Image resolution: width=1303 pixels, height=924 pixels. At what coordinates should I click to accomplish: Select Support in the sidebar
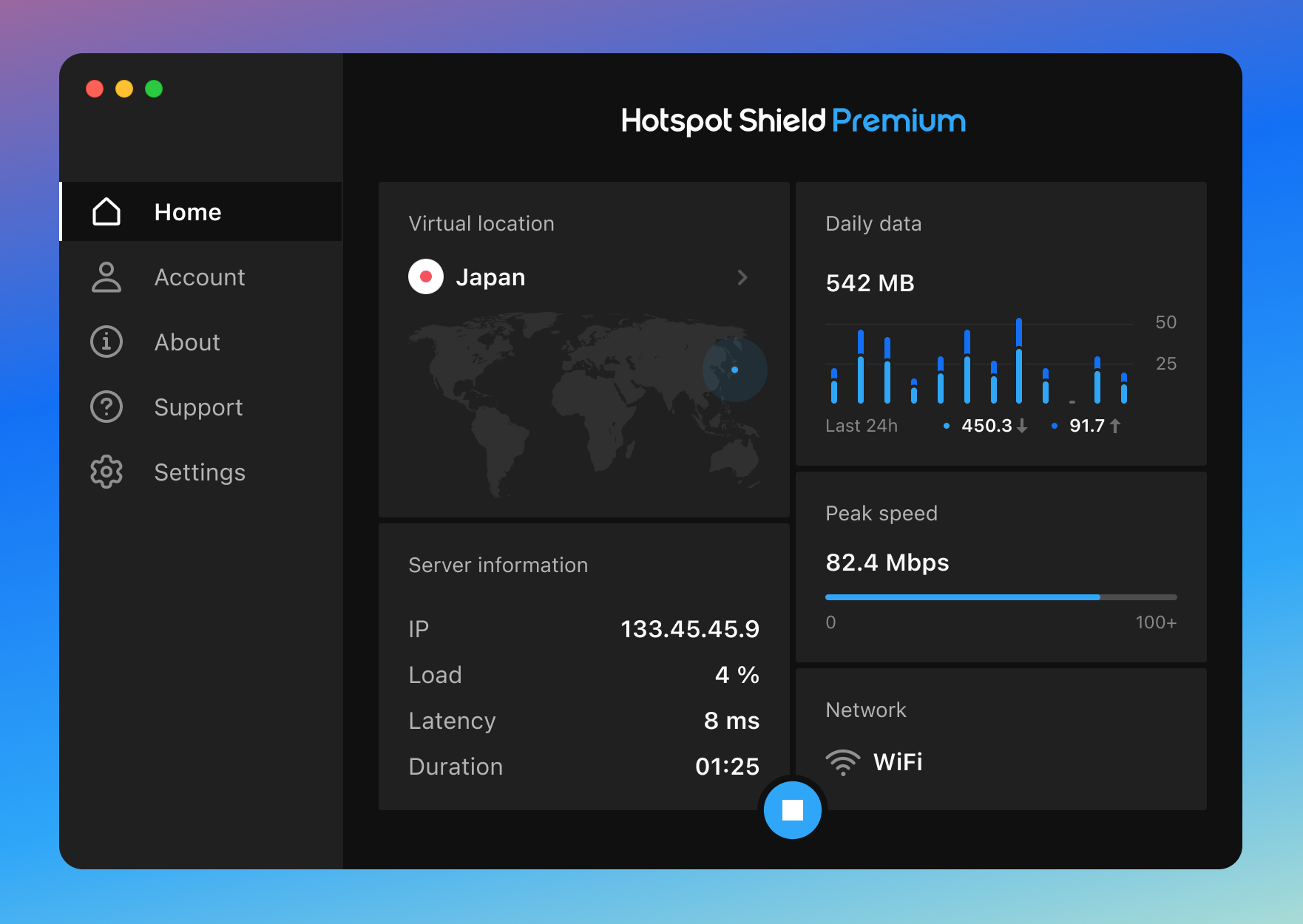tap(201, 407)
